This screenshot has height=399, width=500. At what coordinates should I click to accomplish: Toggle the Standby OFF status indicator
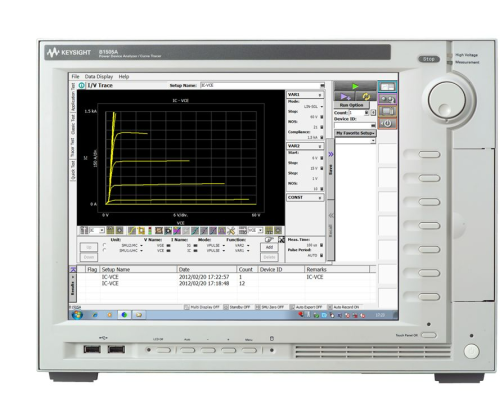[x=237, y=307]
